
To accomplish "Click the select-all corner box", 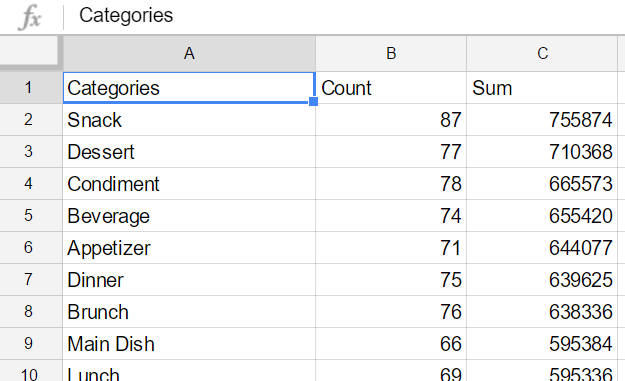I will point(29,51).
